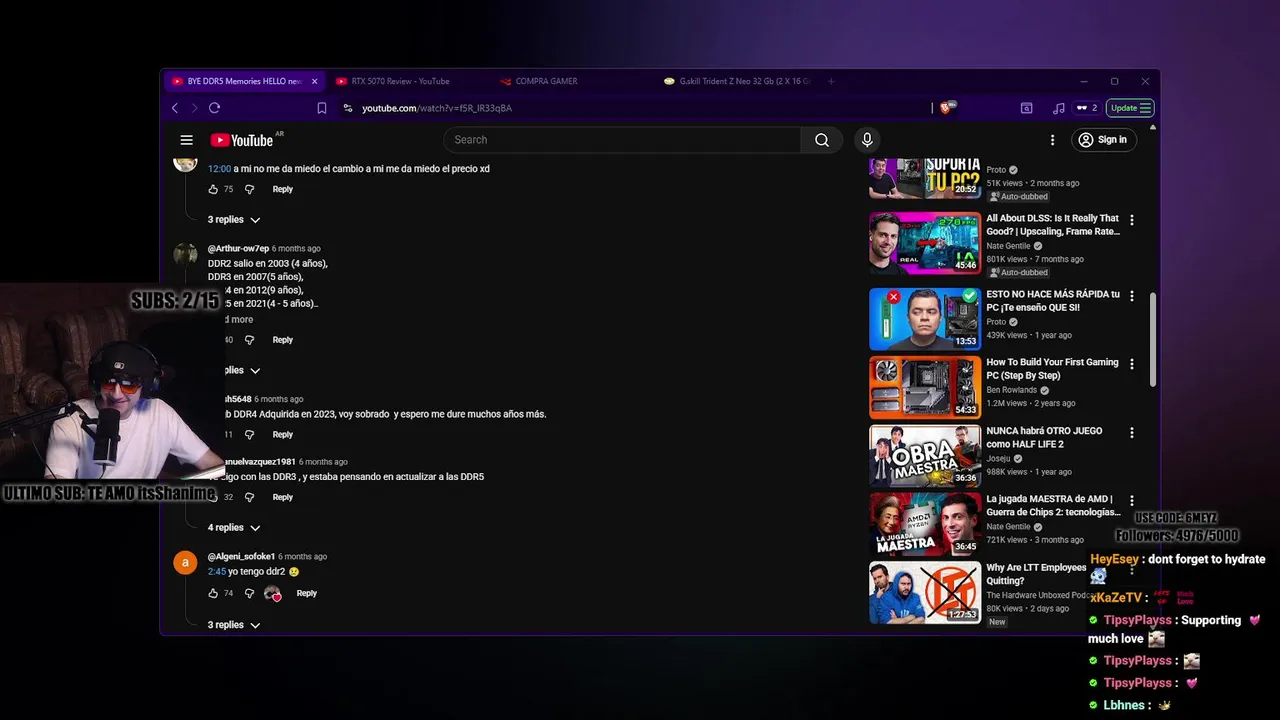Toggle the browser sidebar panel icon
Viewport: 1280px width, 720px height.
point(1026,108)
